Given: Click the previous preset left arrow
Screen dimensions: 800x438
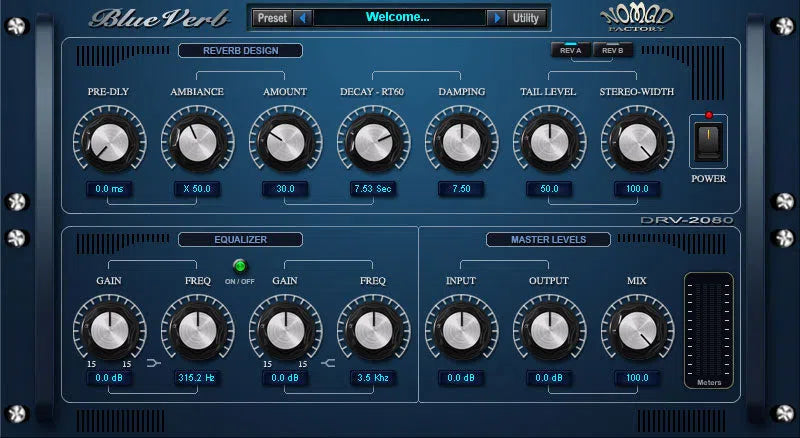Looking at the screenshot, I should [x=304, y=17].
